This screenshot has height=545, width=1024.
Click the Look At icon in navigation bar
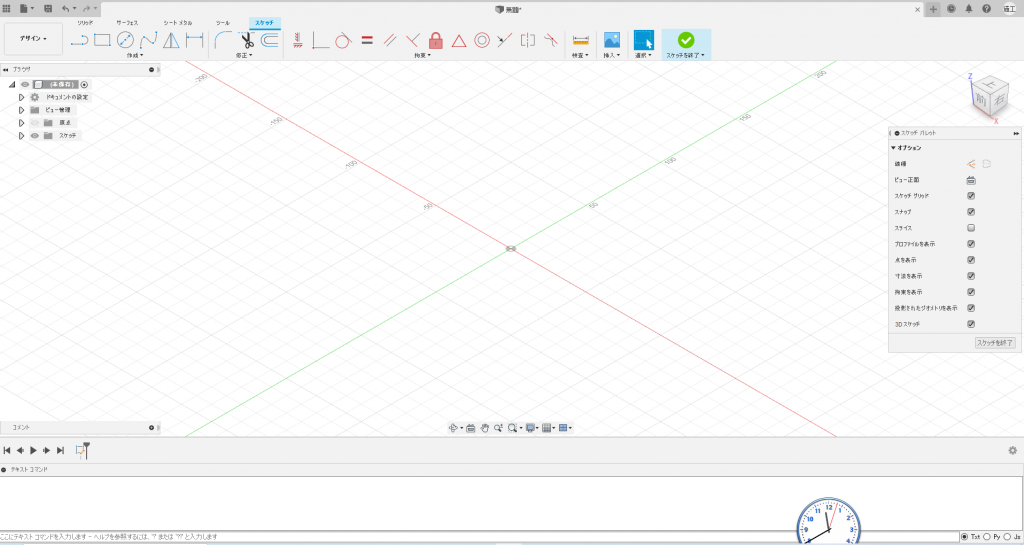pyautogui.click(x=470, y=428)
